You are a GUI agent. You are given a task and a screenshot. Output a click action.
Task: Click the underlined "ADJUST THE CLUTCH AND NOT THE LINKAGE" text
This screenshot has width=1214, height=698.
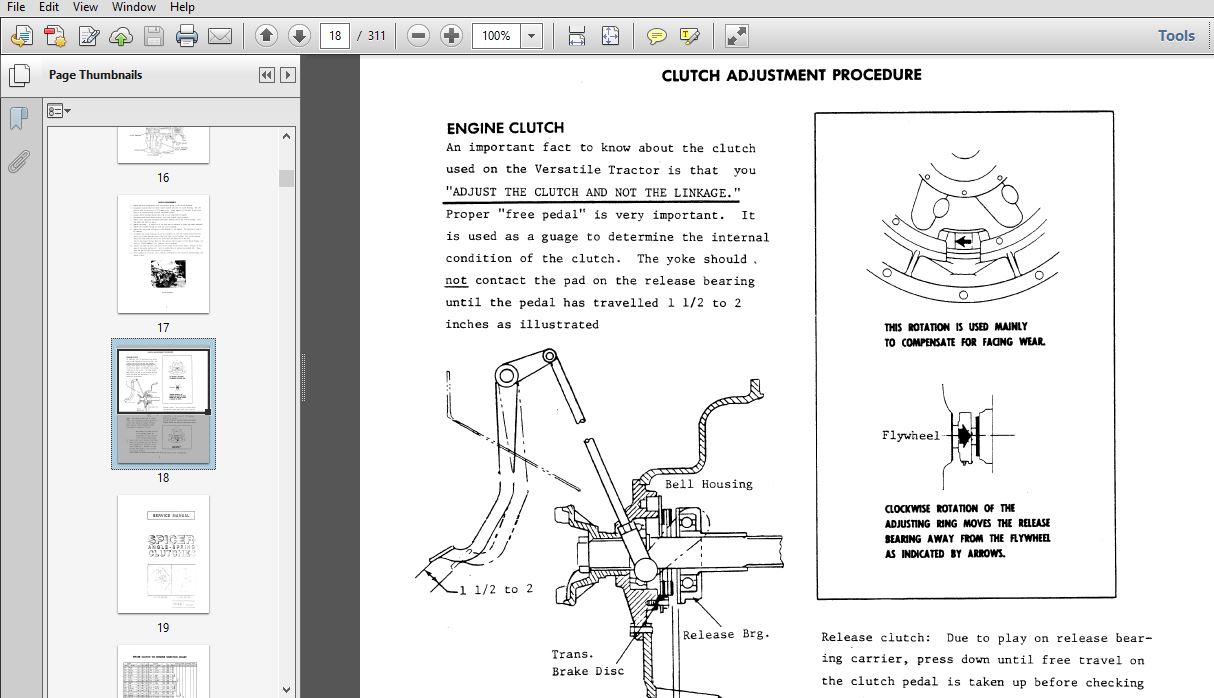(593, 192)
